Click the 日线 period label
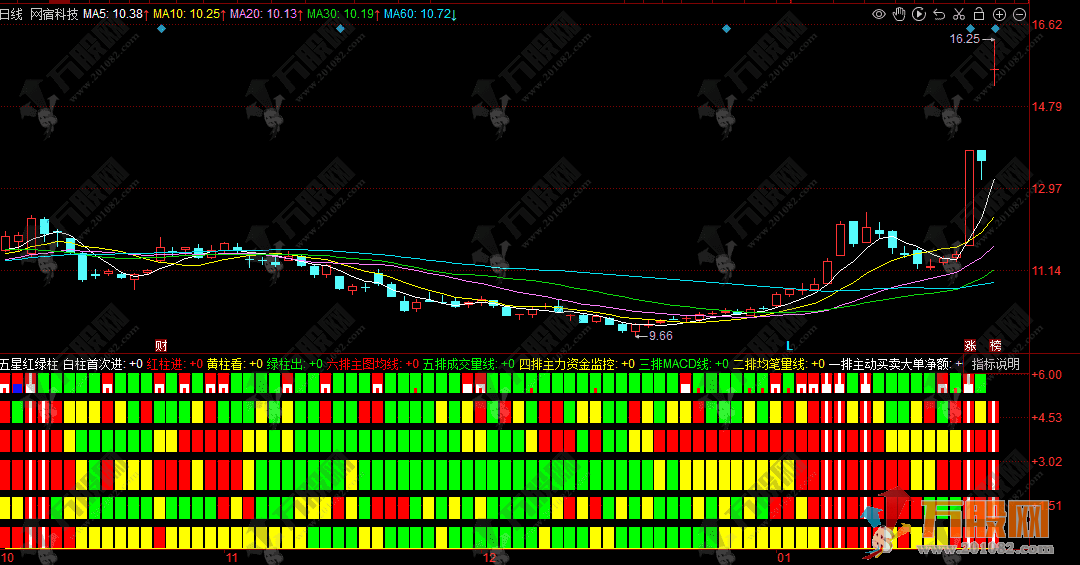 11,14
